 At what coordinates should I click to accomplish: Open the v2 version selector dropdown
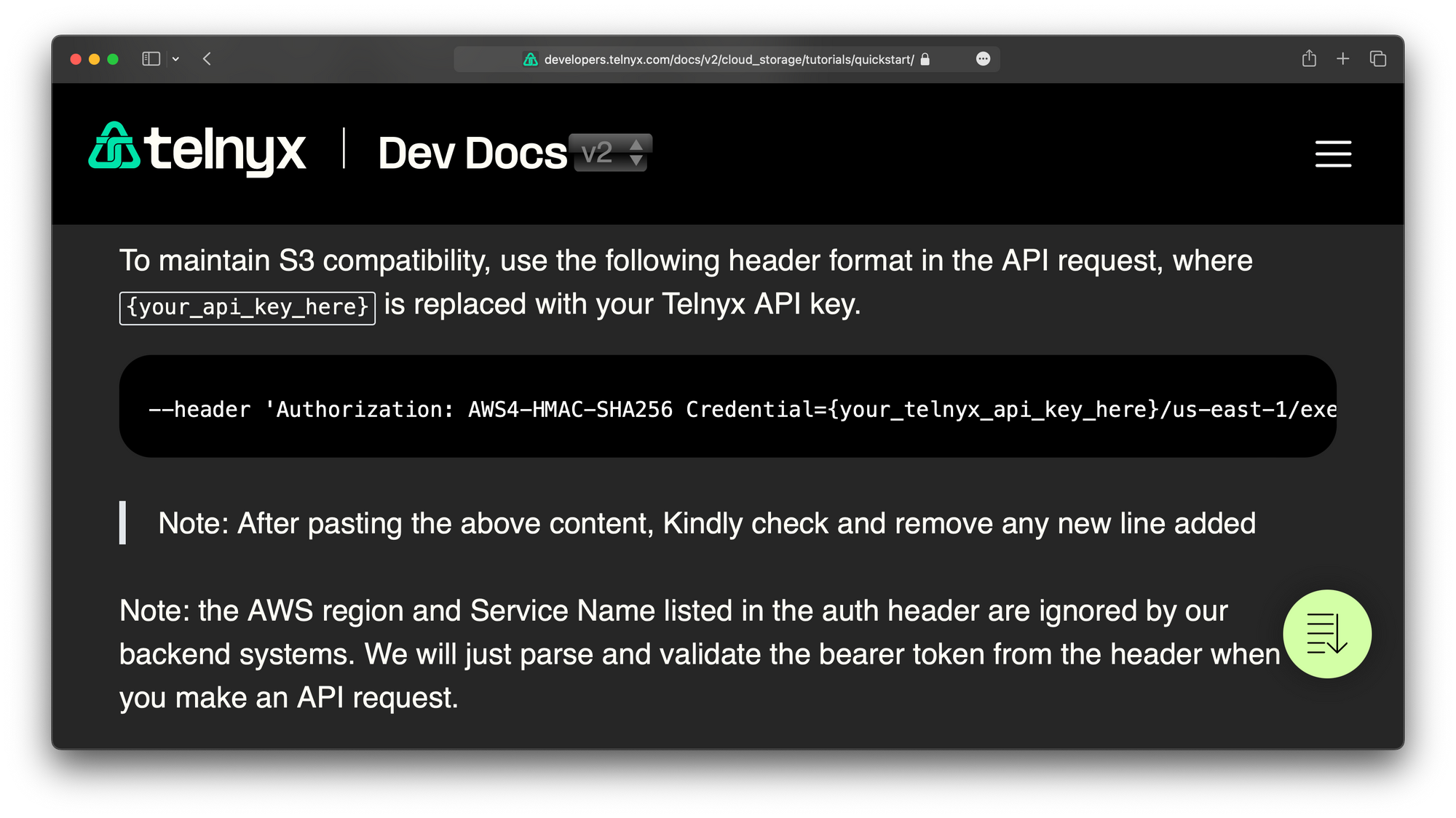(x=611, y=154)
